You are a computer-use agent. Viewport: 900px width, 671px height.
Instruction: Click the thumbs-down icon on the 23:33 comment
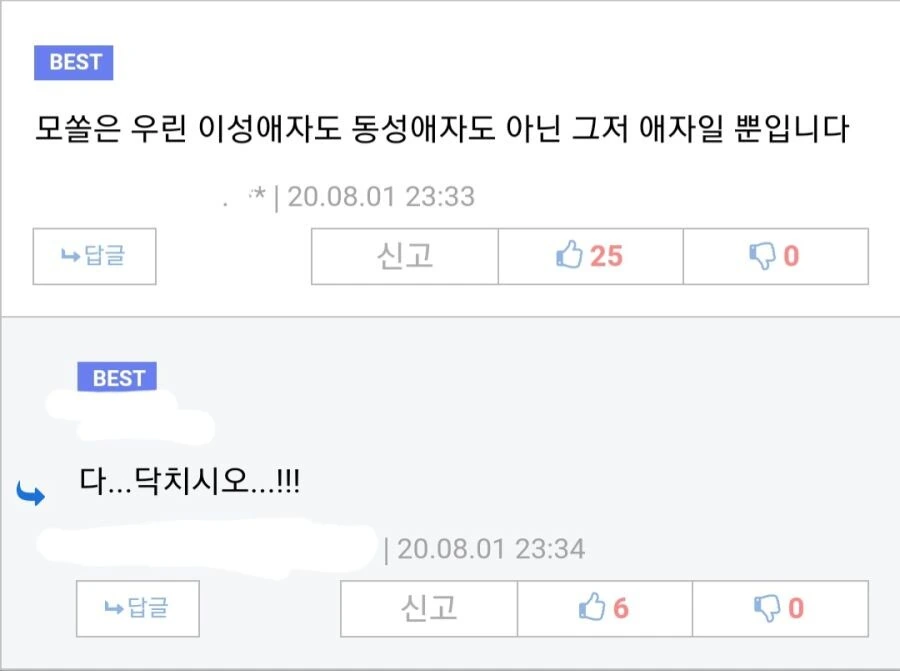762,256
